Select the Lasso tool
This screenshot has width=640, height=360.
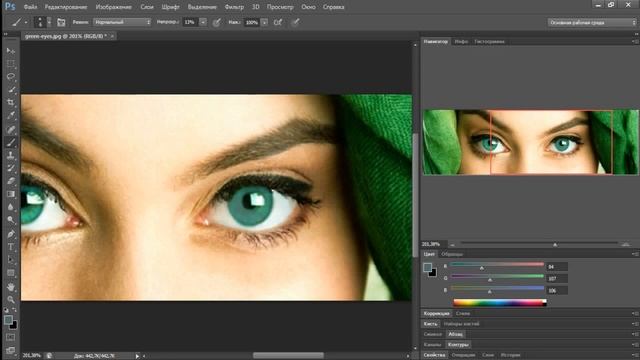pyautogui.click(x=11, y=77)
